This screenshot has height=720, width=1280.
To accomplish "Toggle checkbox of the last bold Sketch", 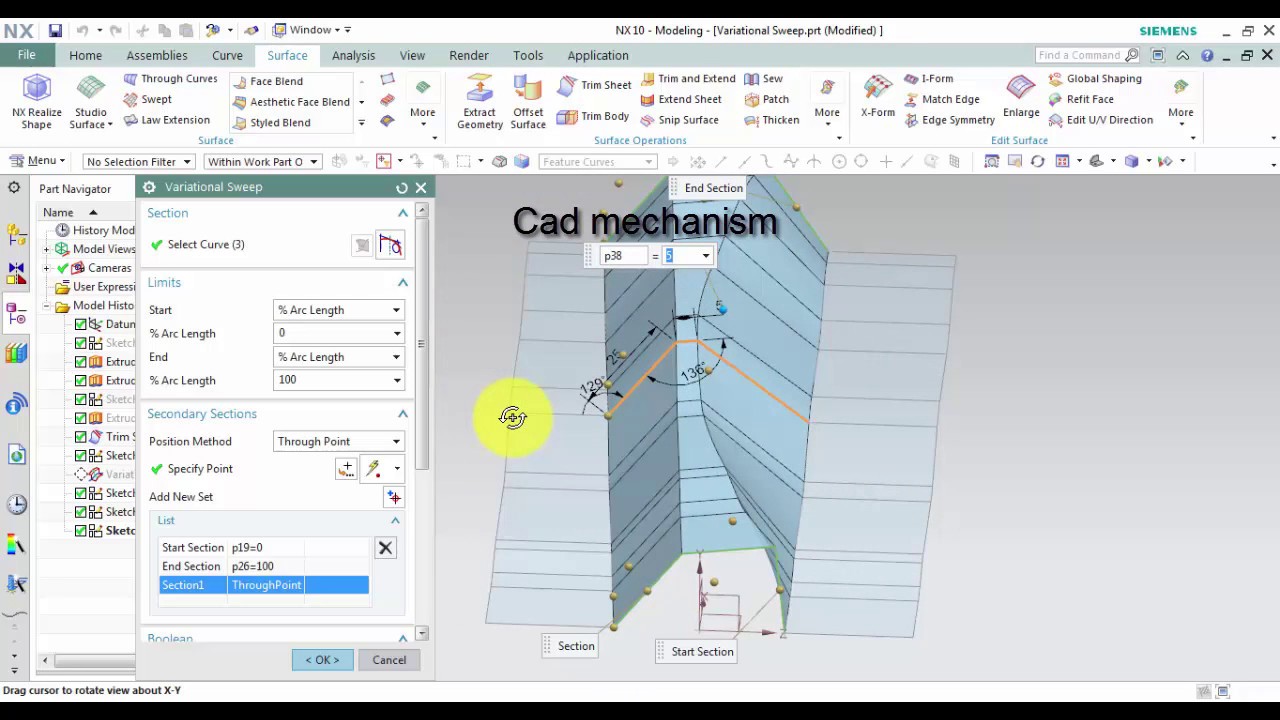I will click(81, 531).
